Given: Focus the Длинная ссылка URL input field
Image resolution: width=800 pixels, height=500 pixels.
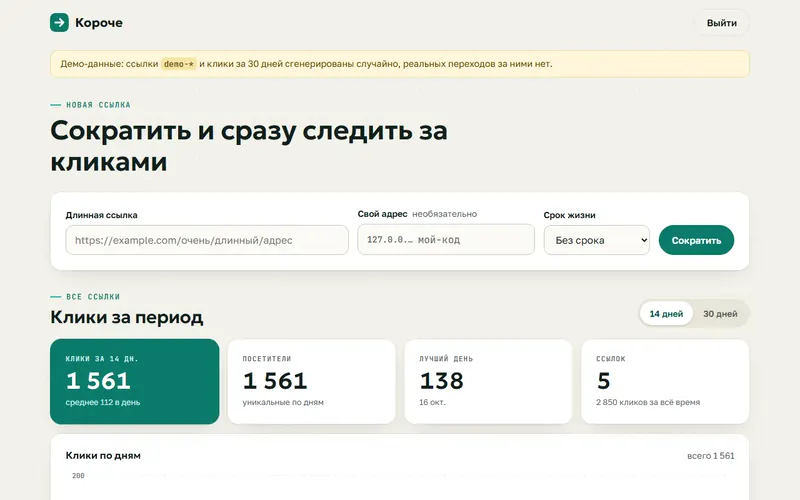Looking at the screenshot, I should pyautogui.click(x=207, y=240).
